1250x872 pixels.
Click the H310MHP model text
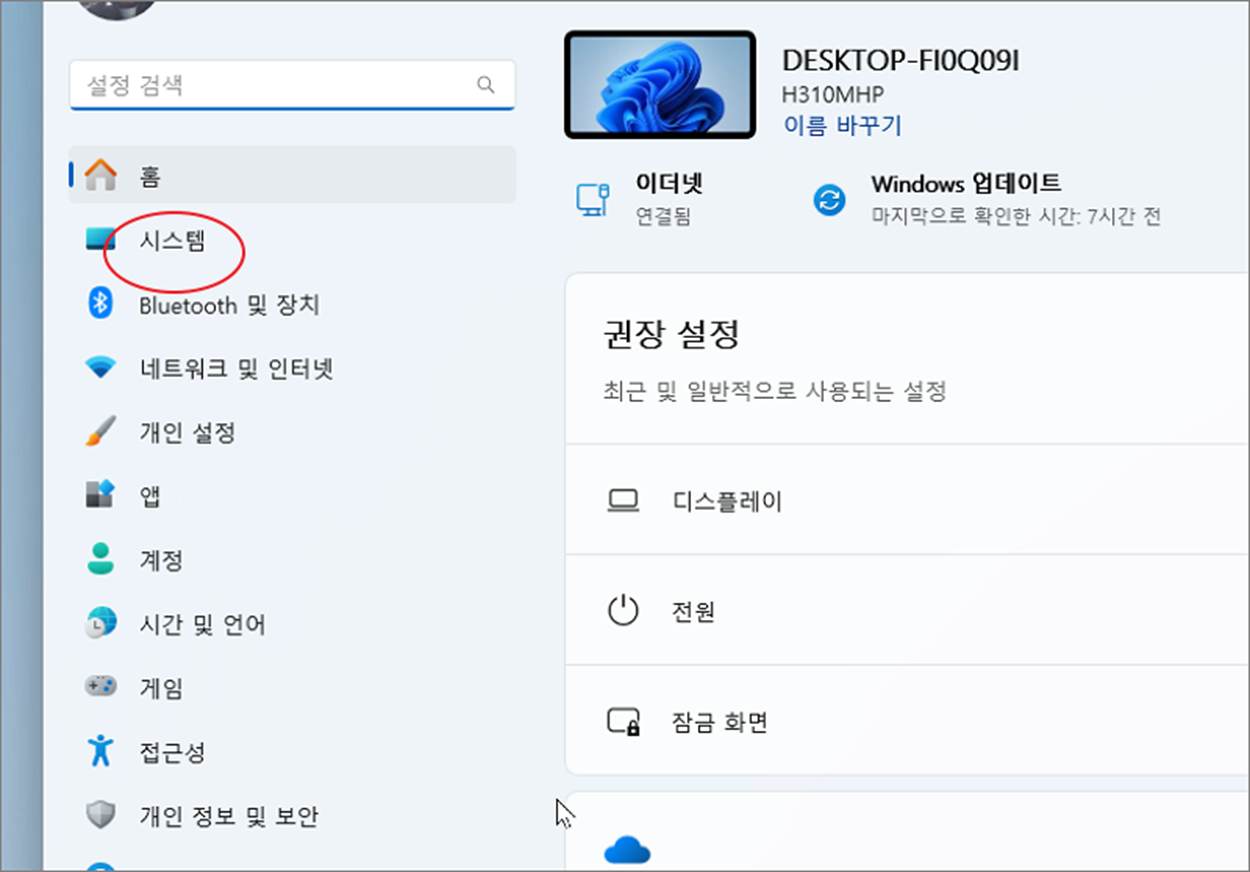pos(832,95)
